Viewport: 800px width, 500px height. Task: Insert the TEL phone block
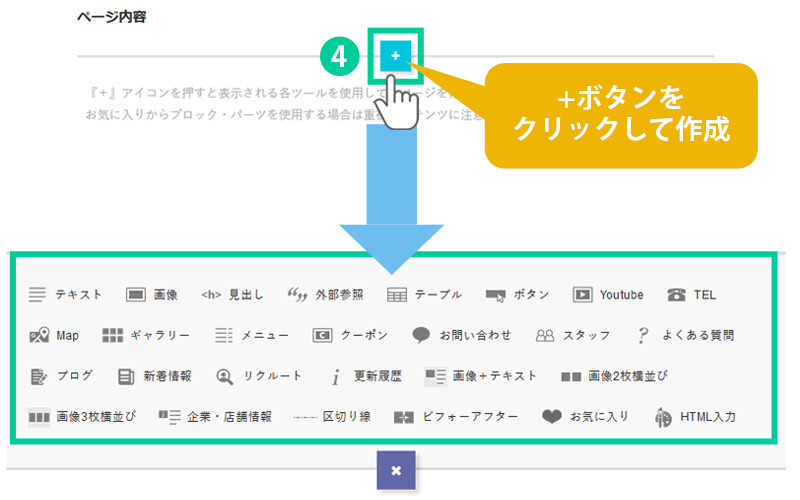[x=692, y=295]
